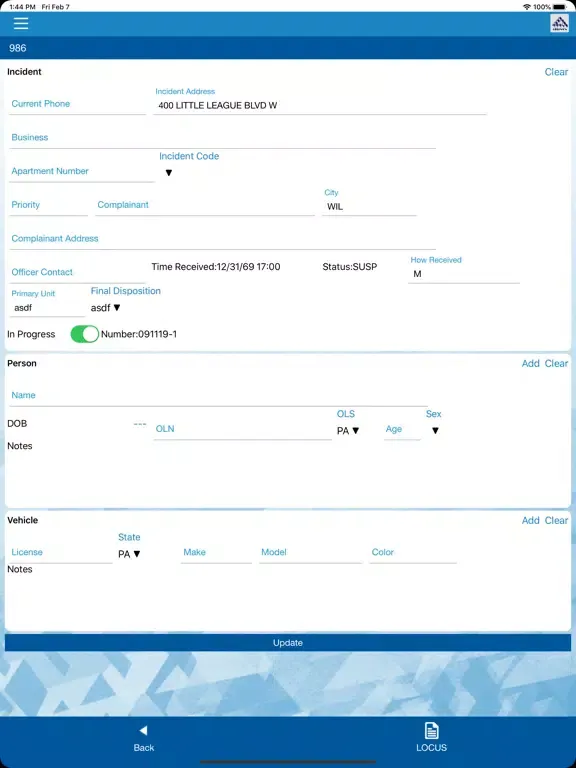Select the Status:SUSP text
This screenshot has width=576, height=768.
[350, 267]
